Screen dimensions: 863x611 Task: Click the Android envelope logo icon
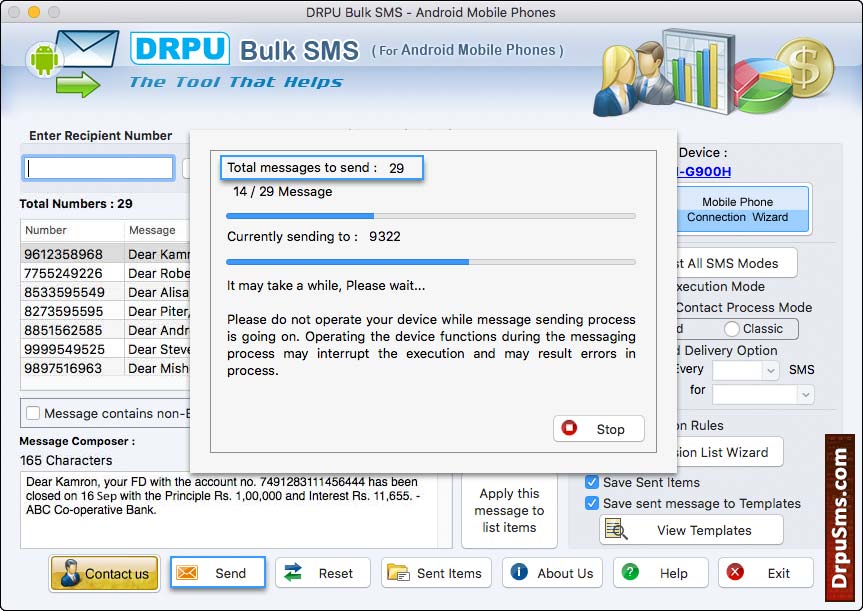click(x=72, y=63)
